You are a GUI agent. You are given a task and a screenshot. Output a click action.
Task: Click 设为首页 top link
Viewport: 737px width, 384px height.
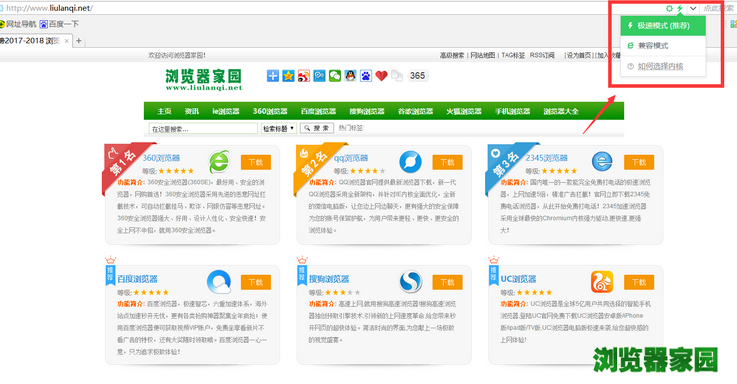tap(579, 55)
